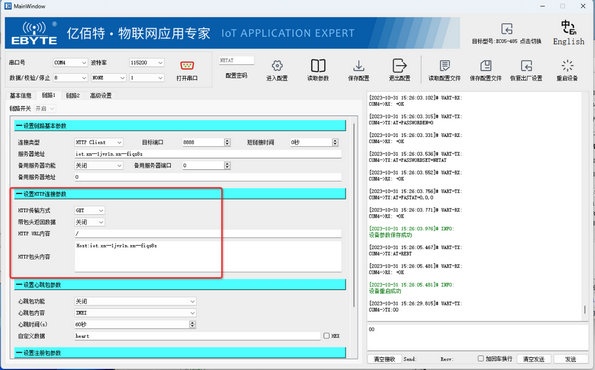Click the 读取参数 book icon
This screenshot has width=595, height=370.
(318, 66)
